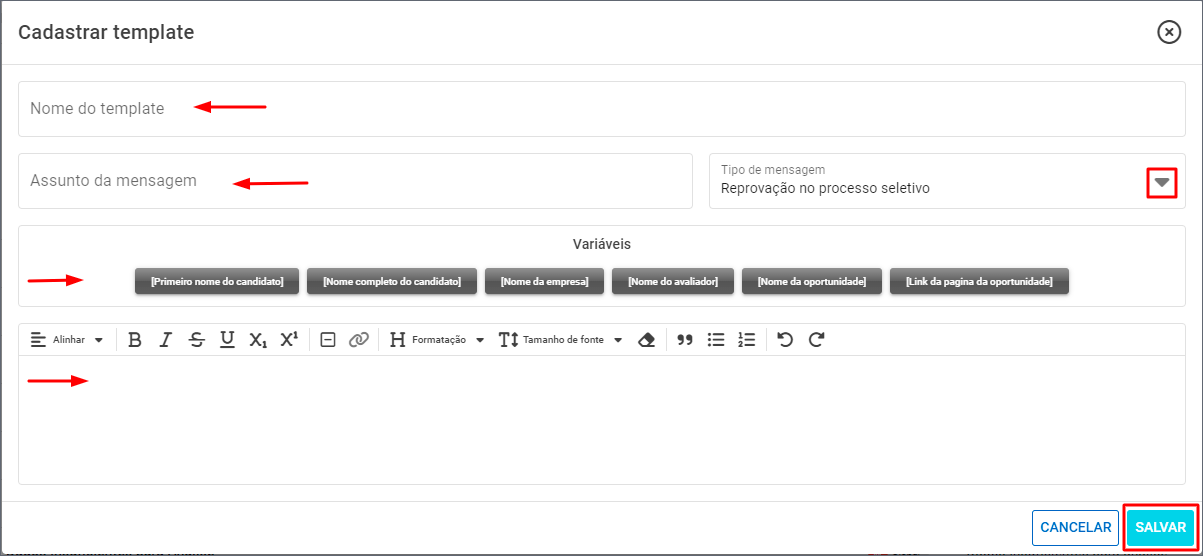
Task: Toggle strikethrough text formatting
Action: pyautogui.click(x=197, y=340)
